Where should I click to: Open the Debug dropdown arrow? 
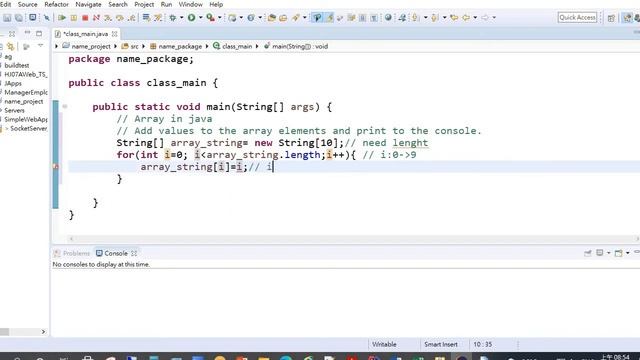(182, 18)
